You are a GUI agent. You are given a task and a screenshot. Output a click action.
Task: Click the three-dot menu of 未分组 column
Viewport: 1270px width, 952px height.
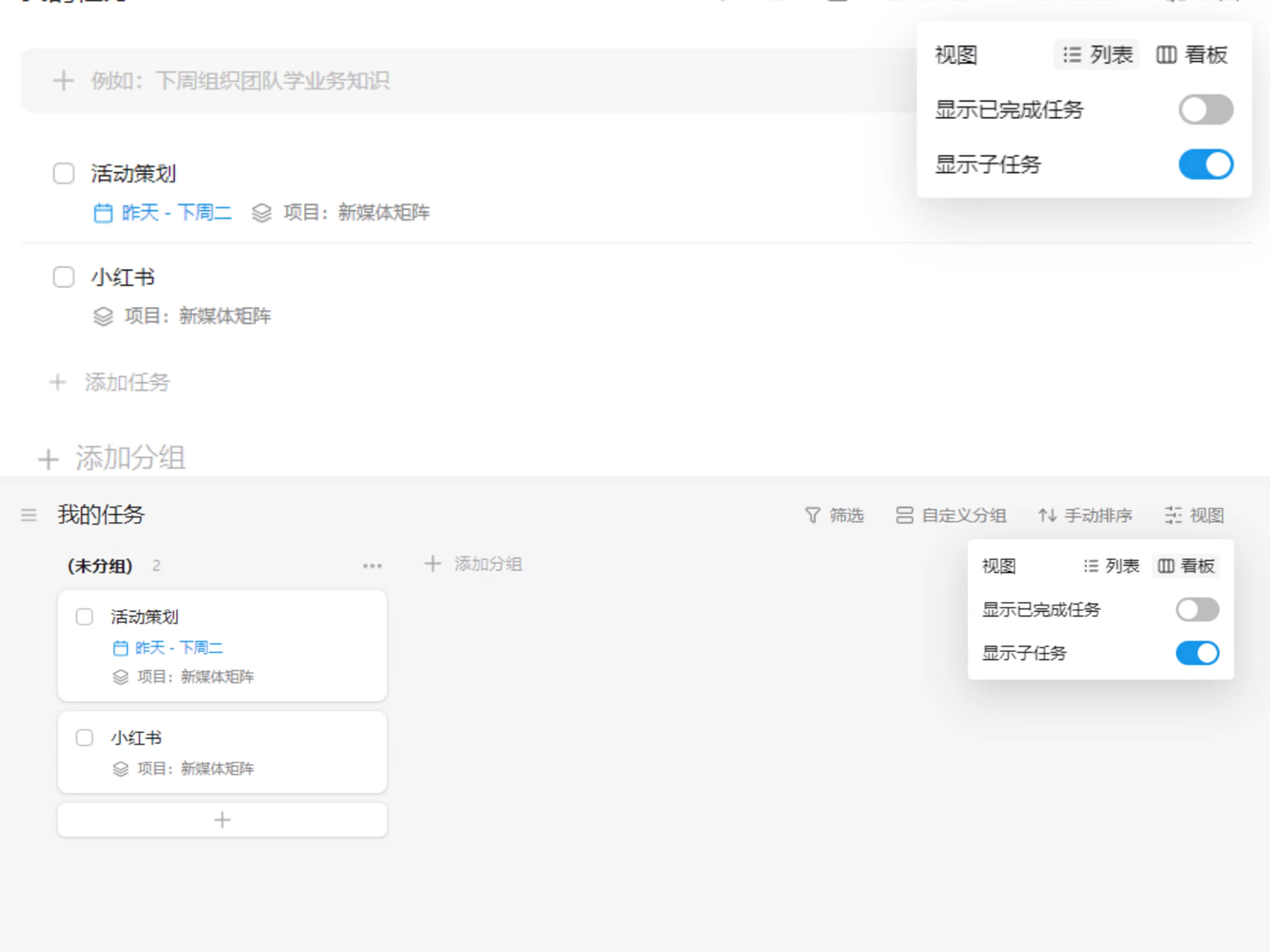coord(372,566)
